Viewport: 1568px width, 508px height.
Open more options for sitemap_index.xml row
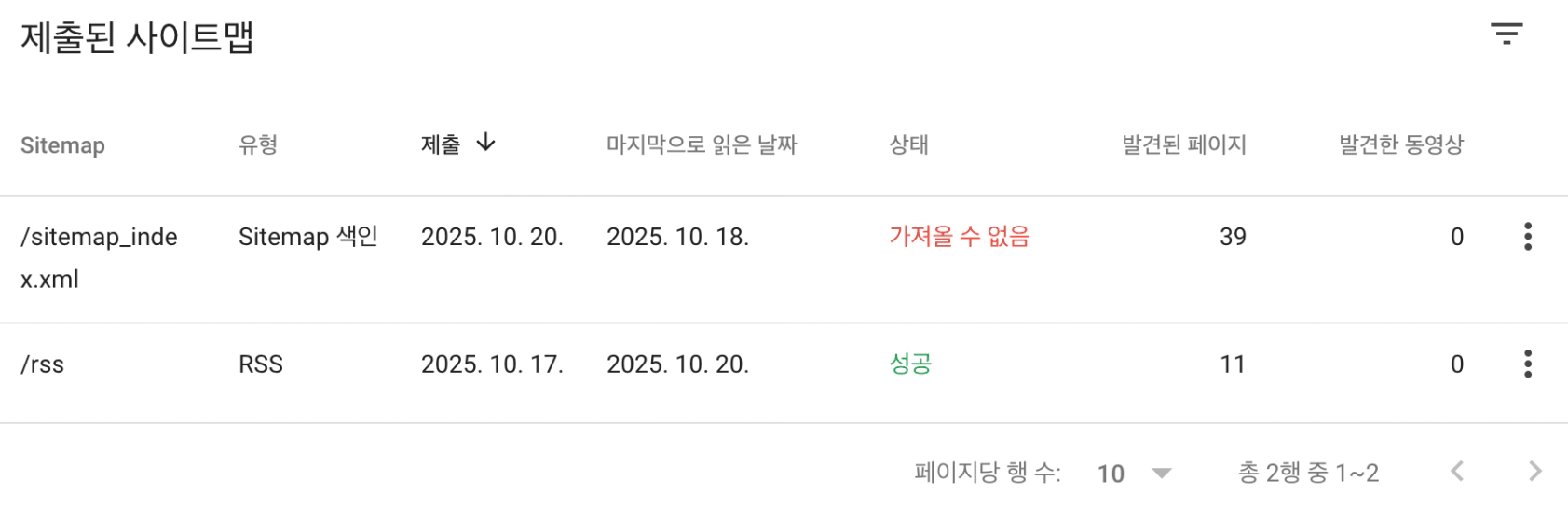(1527, 237)
